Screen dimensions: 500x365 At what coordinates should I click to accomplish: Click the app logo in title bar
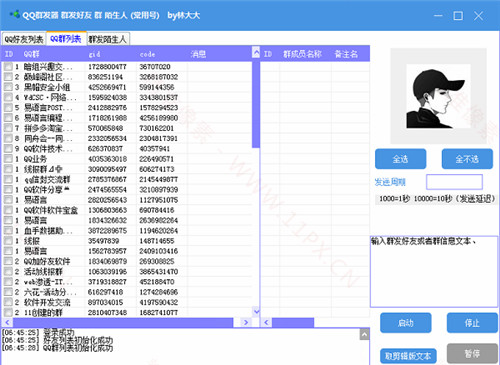[x=14, y=15]
